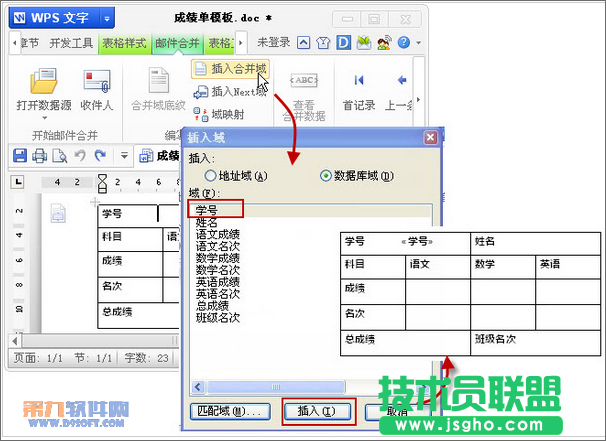Close the 插入域 dialog
This screenshot has width=606, height=441.
[x=431, y=137]
